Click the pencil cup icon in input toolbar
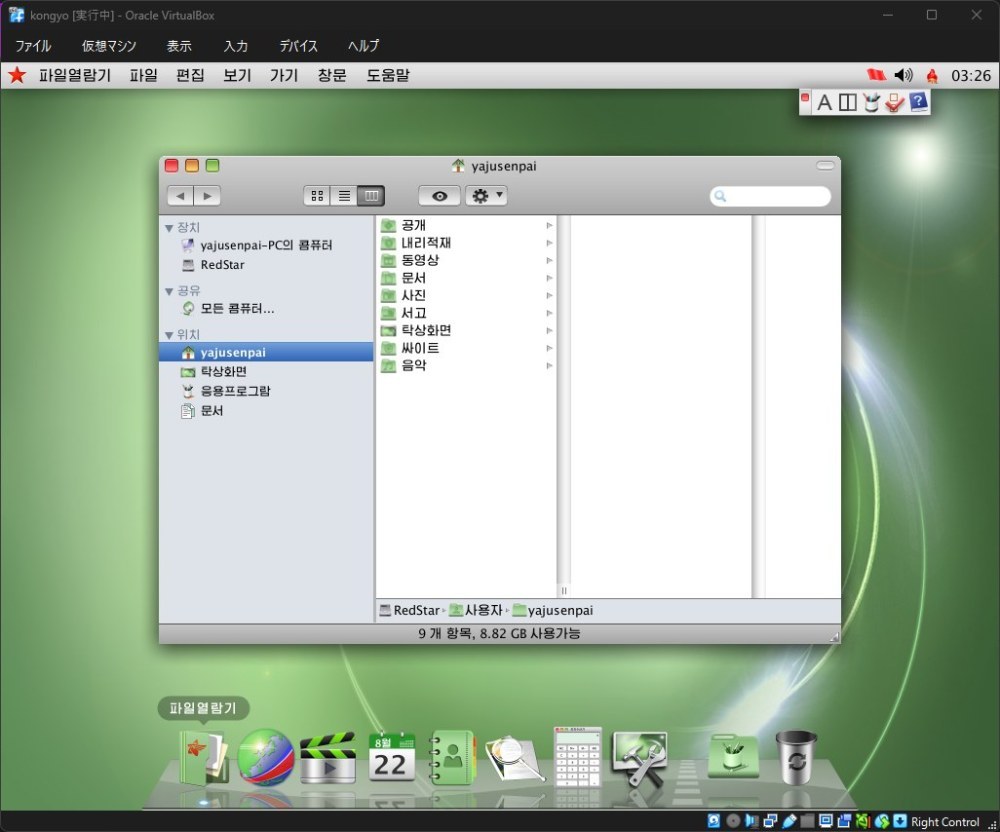The image size is (1000, 832). coord(871,102)
